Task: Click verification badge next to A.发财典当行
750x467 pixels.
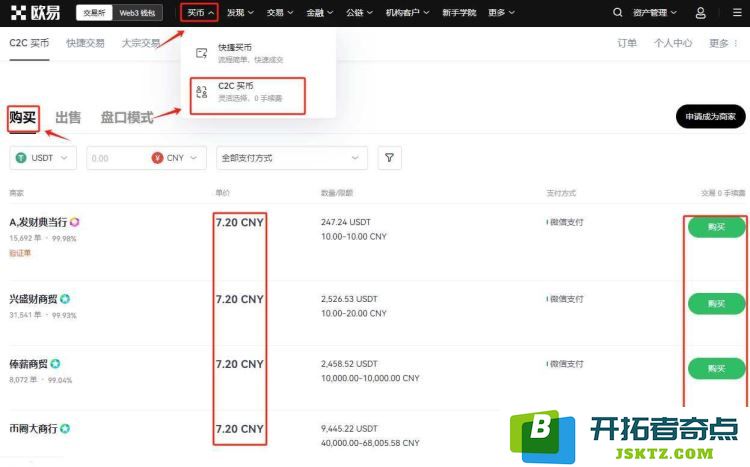Action: tap(74, 222)
